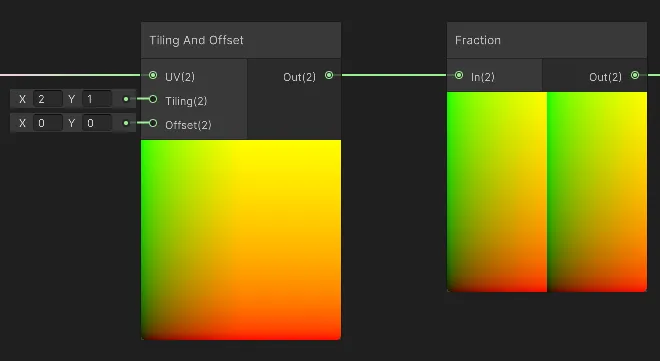Click the Offset X value field showing 0
660x361 pixels.
(48, 123)
